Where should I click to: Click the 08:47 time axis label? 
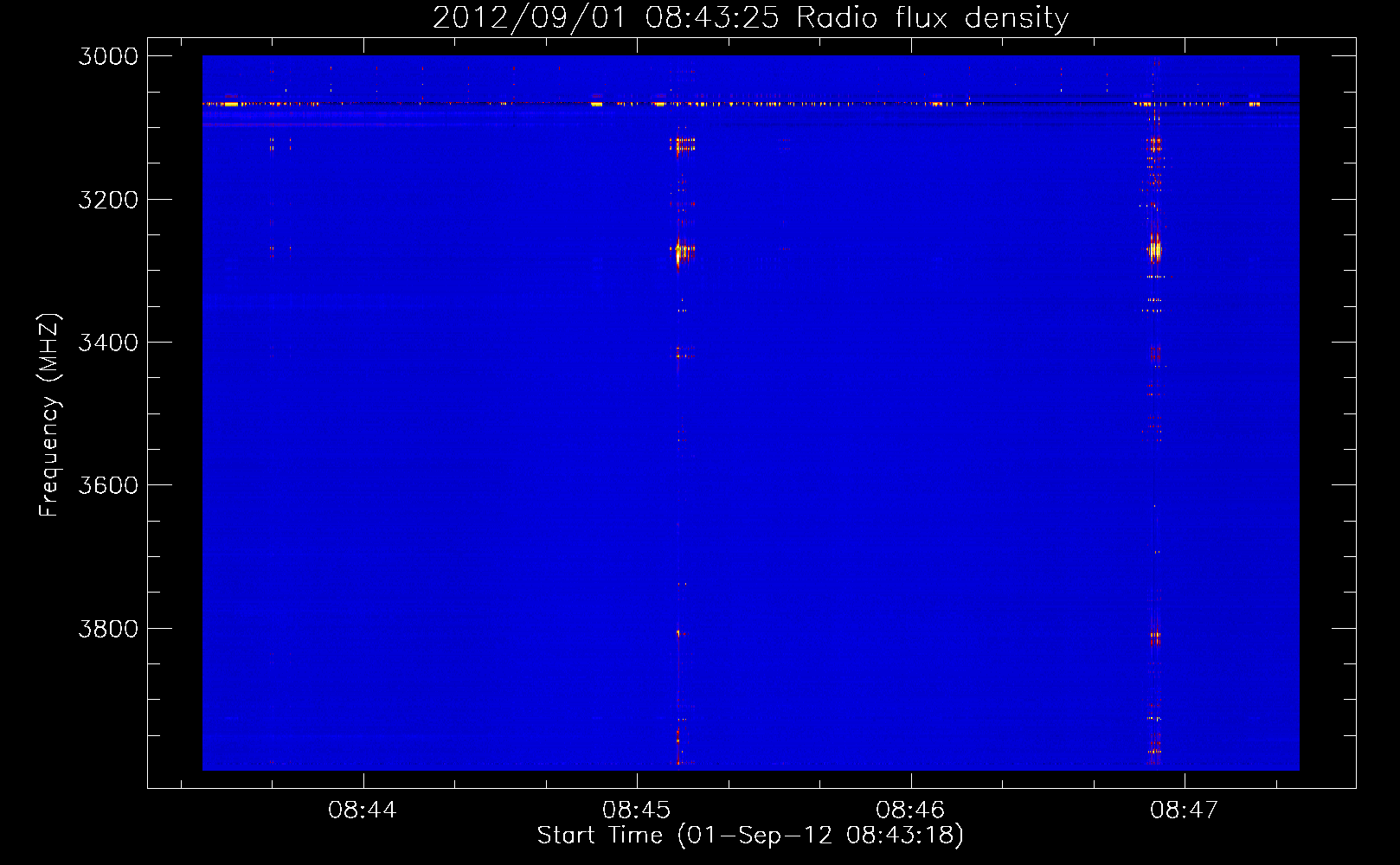(x=1184, y=810)
